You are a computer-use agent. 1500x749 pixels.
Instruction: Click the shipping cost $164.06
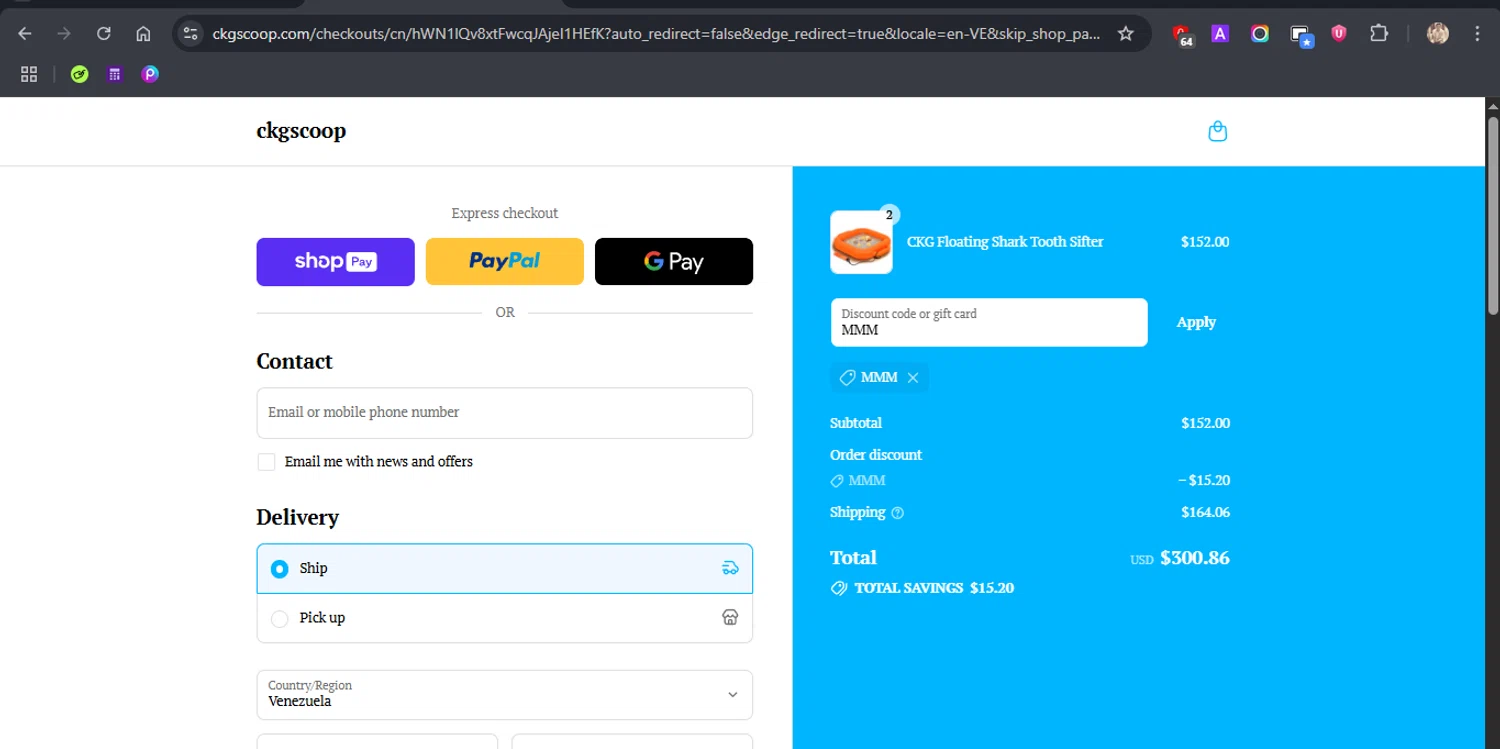[1206, 513]
